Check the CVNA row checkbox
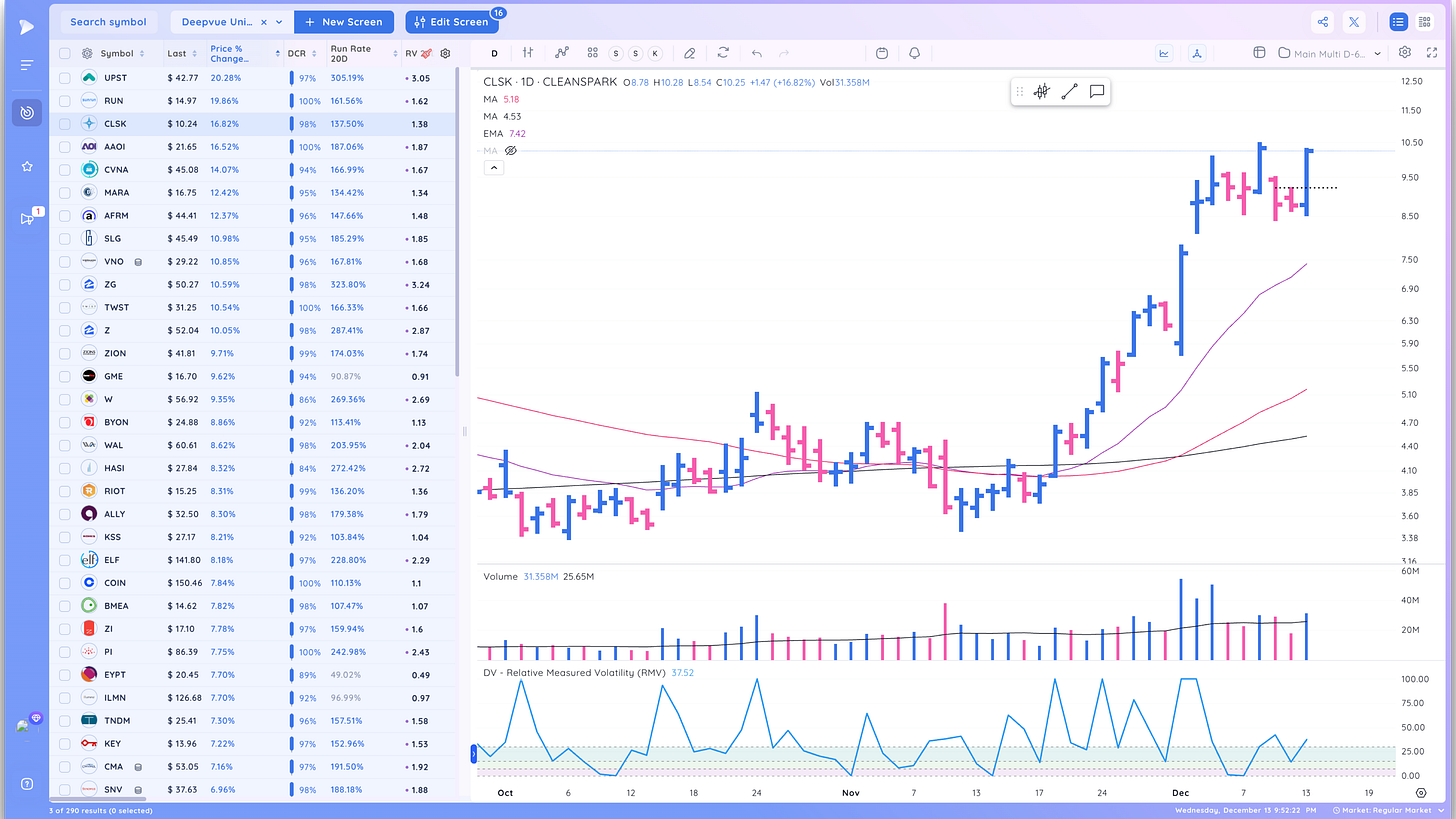The height and width of the screenshot is (819, 1456). (65, 169)
